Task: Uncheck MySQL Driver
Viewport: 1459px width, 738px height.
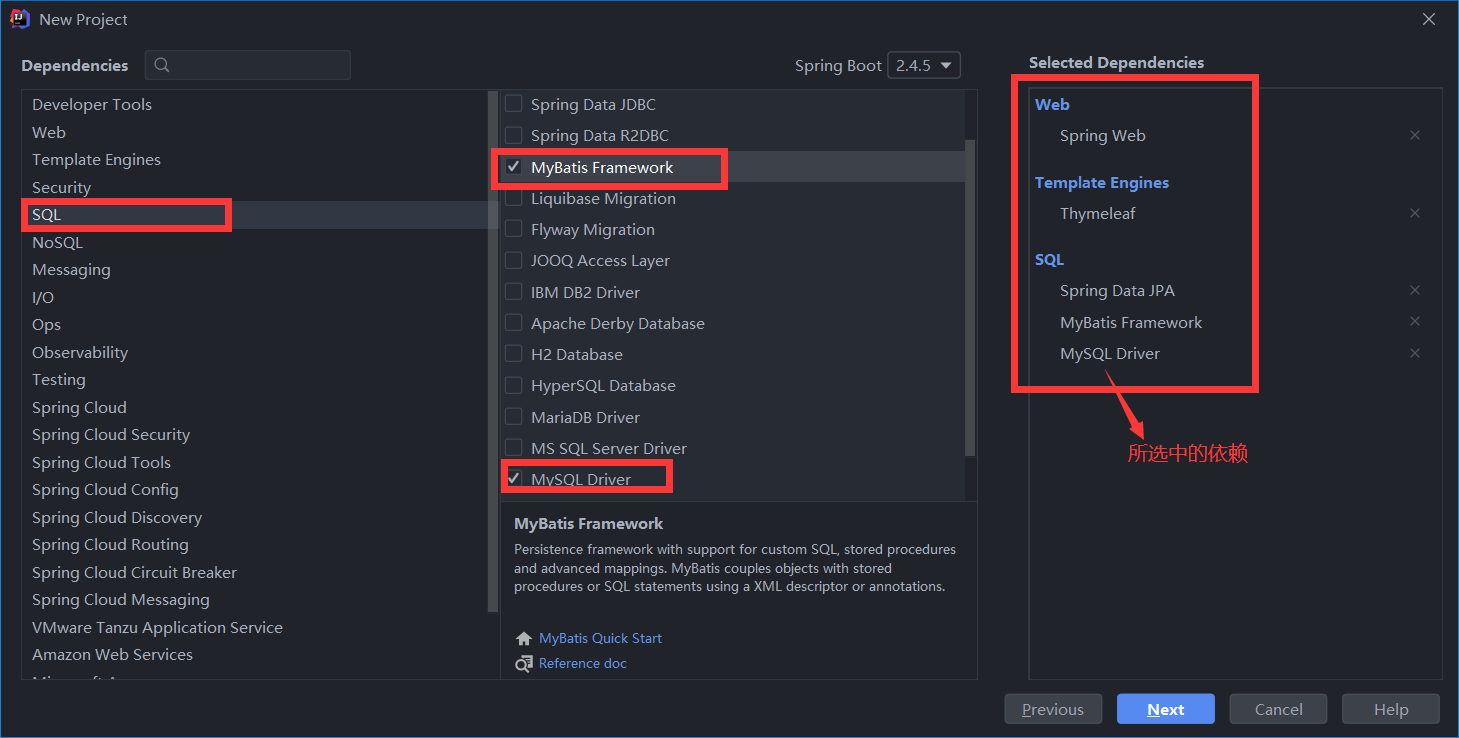Action: 513,479
